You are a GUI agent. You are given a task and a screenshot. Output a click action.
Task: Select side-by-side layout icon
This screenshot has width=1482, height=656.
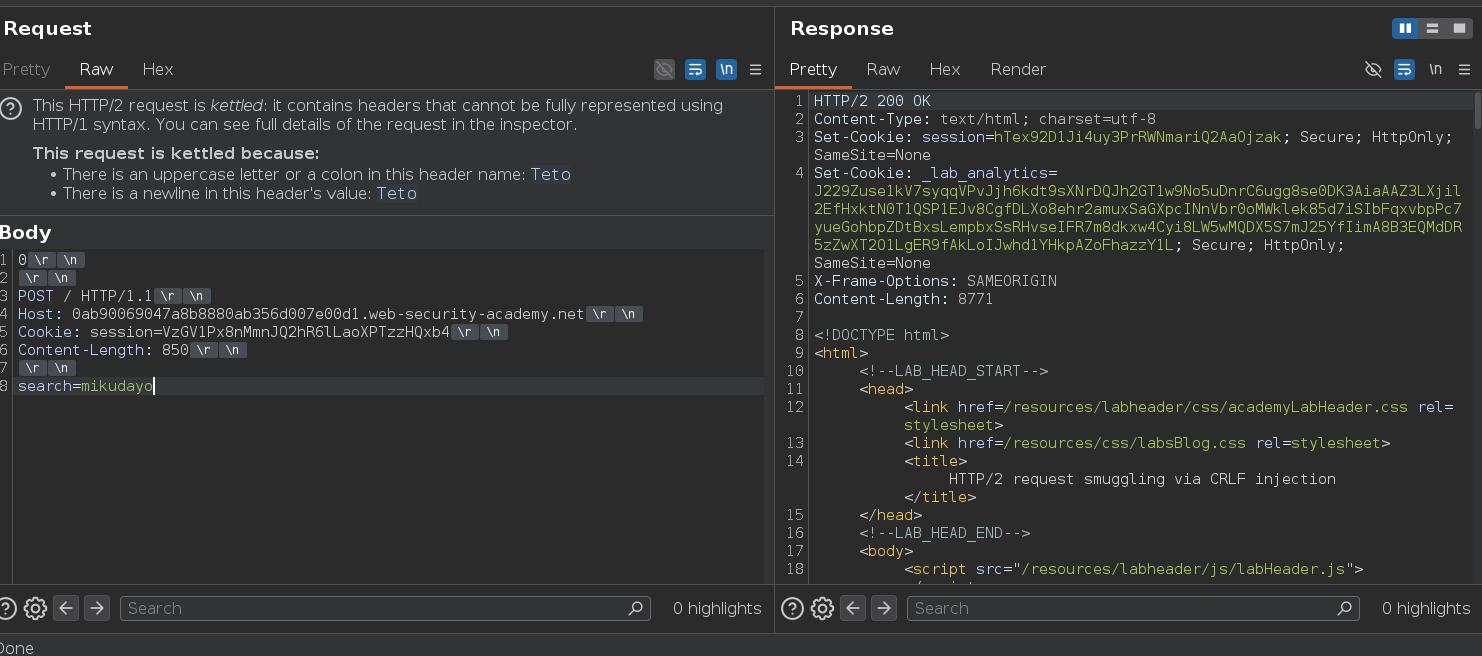(1405, 28)
